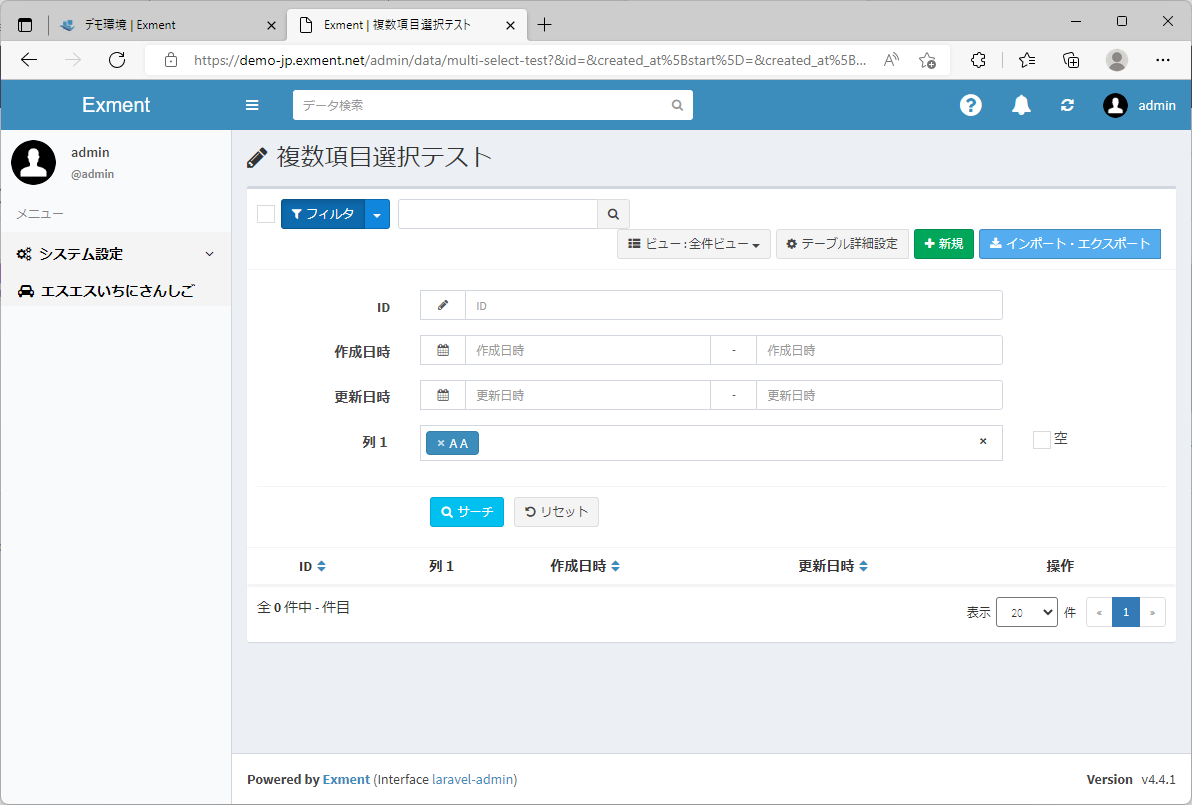Image resolution: width=1192 pixels, height=805 pixels.
Task: Click the 新規 button
Action: (x=943, y=244)
